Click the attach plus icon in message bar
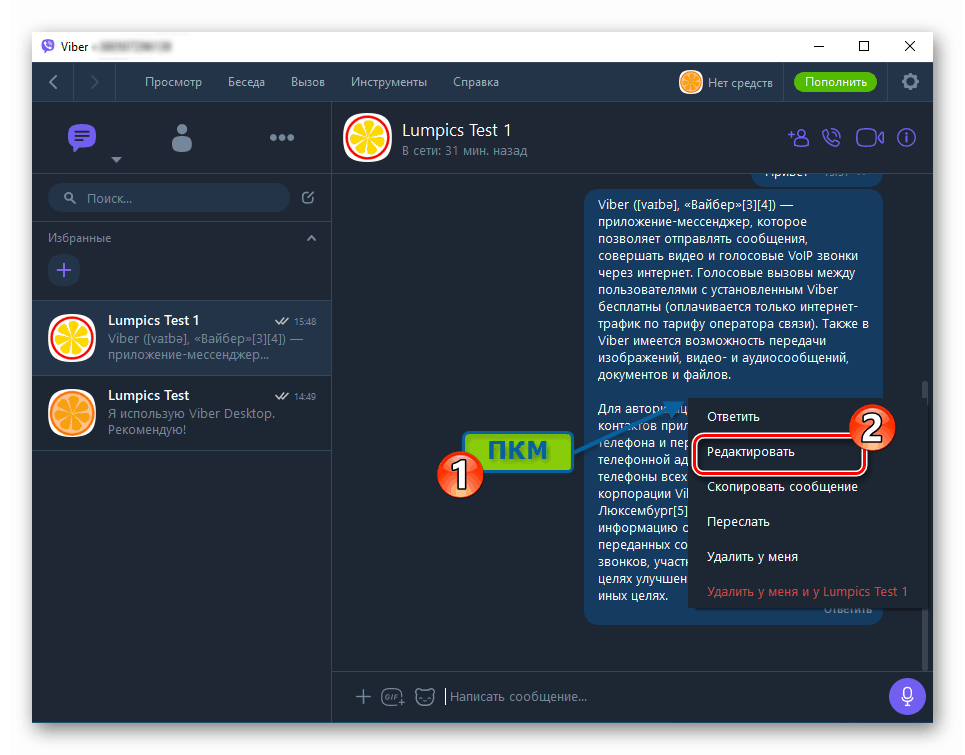Screen dimensions: 965x755 363,697
